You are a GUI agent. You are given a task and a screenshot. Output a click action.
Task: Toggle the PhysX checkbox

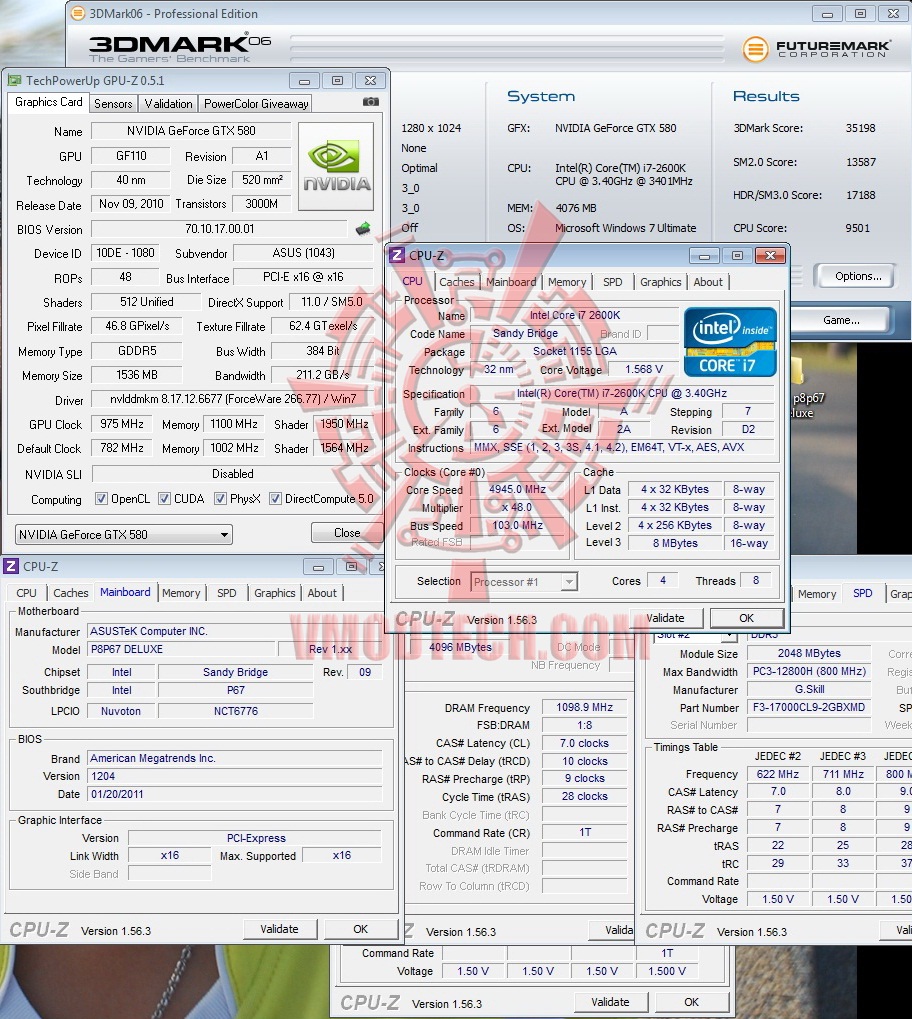pos(220,498)
